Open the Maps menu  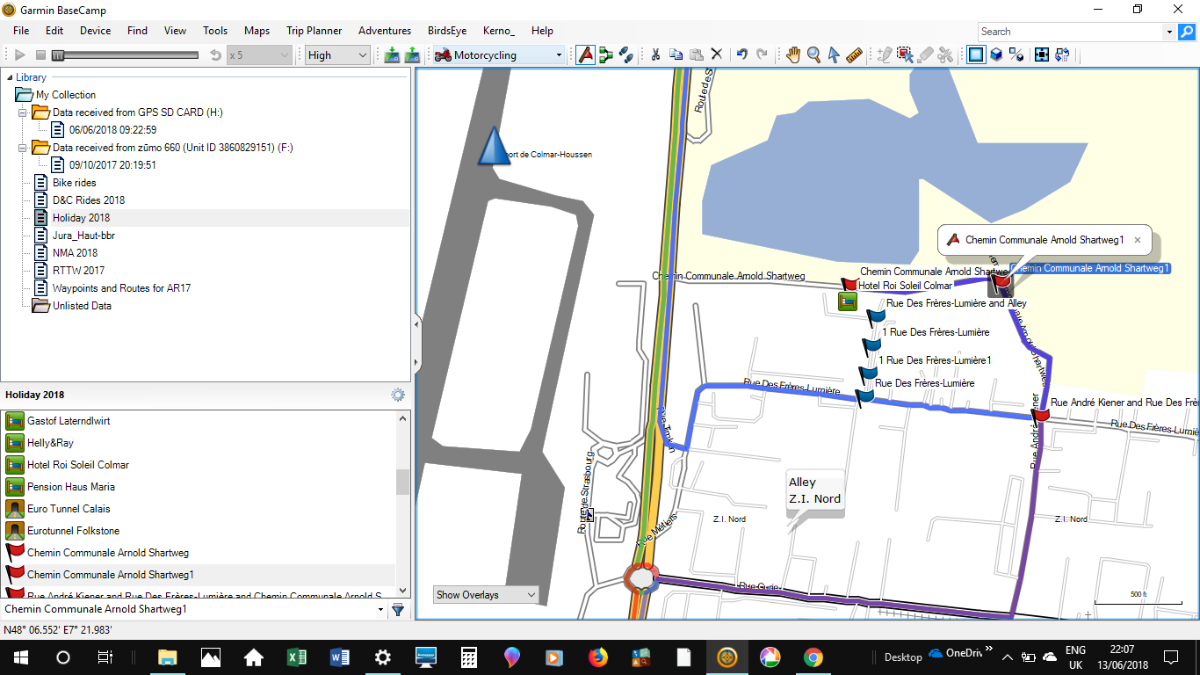[x=257, y=31]
